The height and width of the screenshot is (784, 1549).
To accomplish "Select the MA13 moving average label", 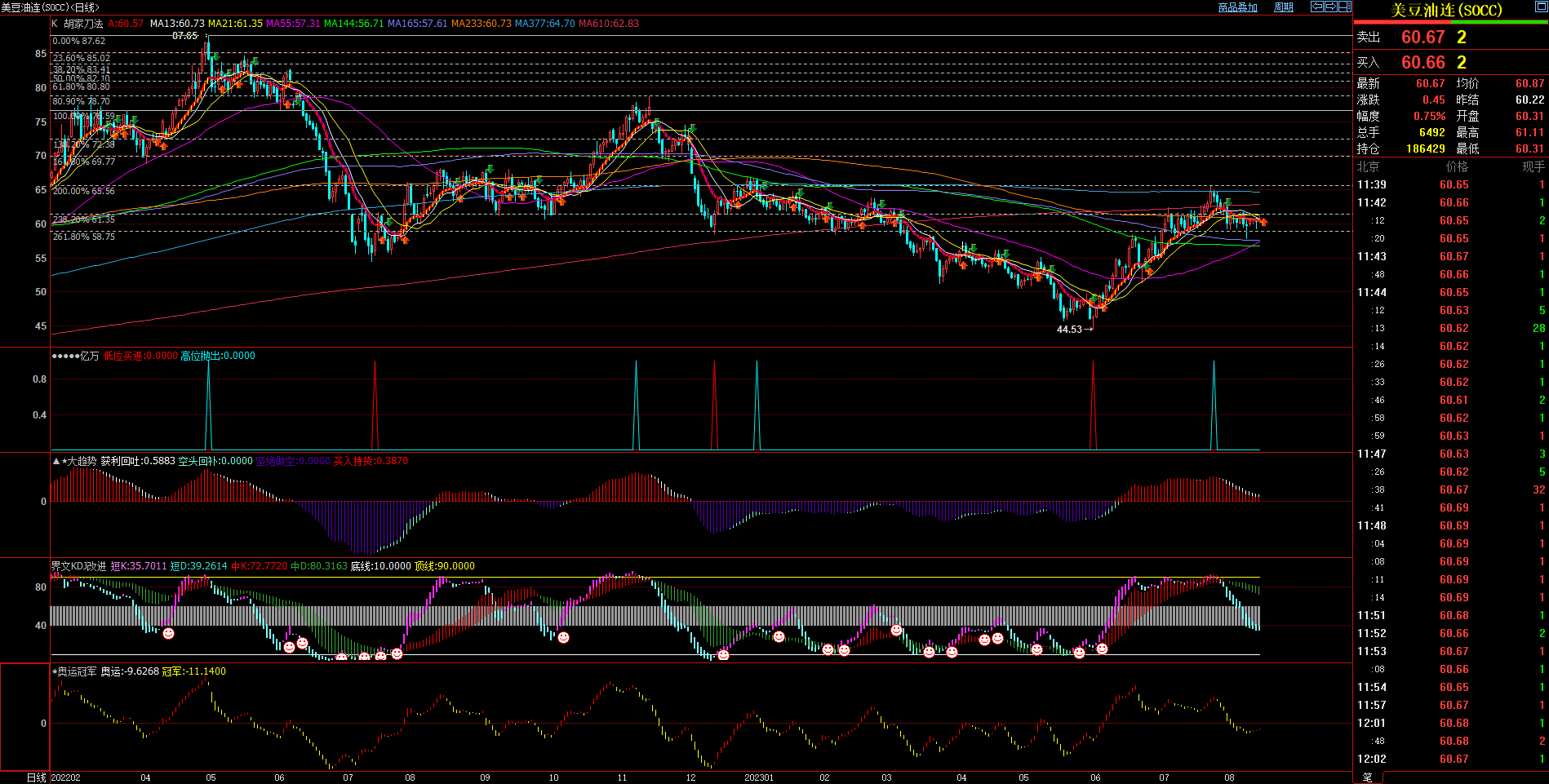I will (177, 24).
